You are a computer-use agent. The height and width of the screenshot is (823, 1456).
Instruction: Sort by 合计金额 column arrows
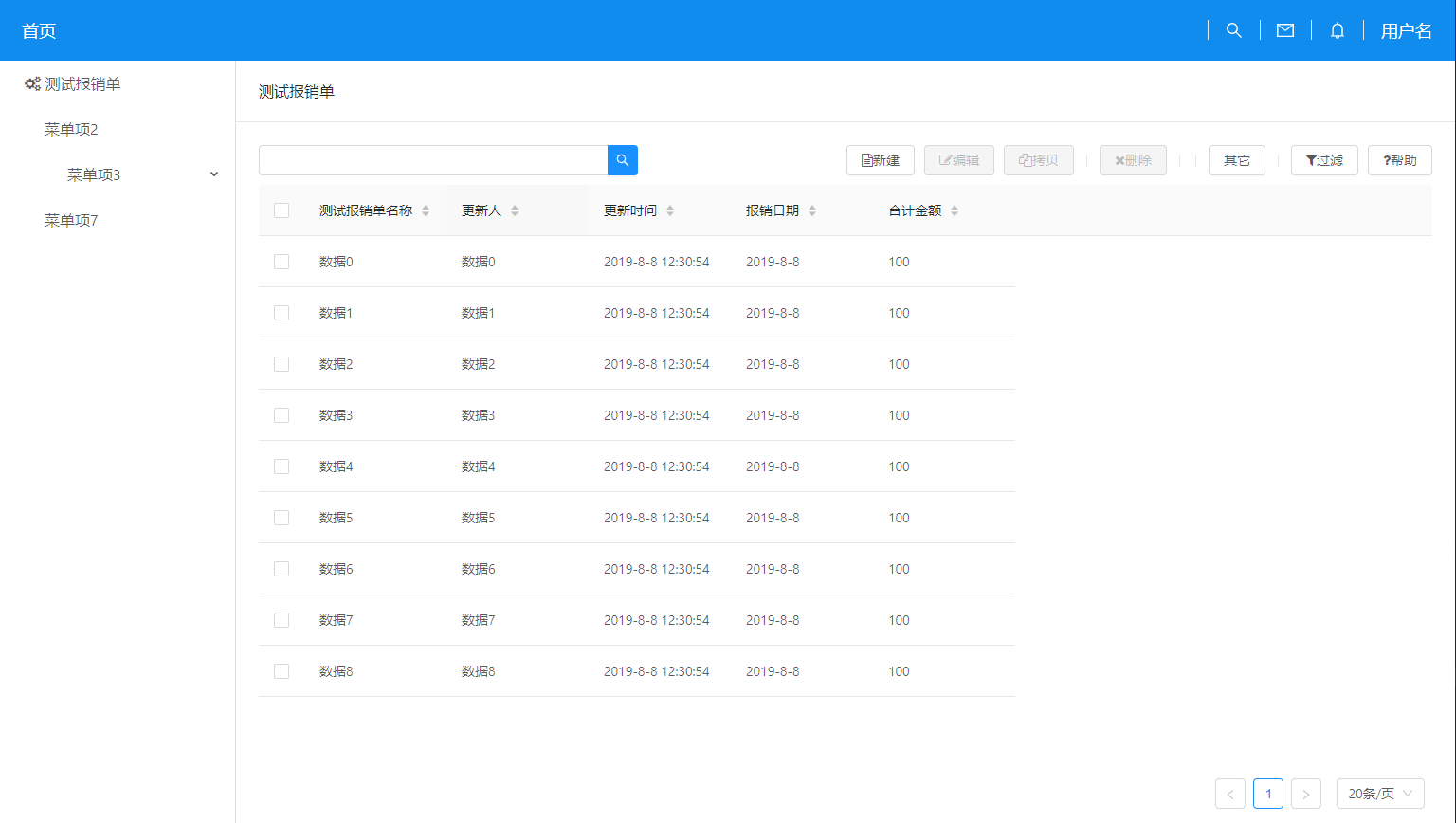point(955,210)
